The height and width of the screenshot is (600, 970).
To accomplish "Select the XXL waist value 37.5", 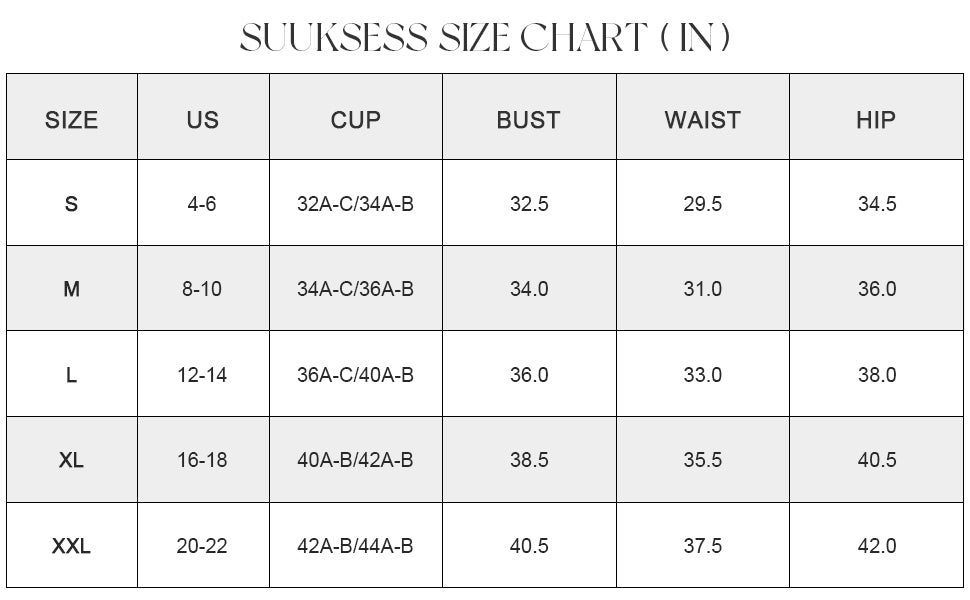I will point(702,546).
